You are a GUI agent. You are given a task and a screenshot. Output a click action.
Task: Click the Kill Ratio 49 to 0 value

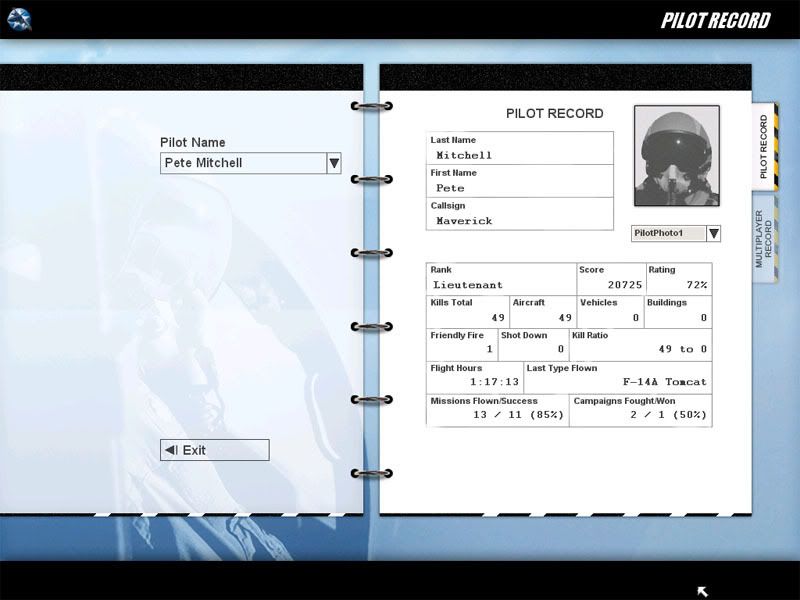[x=683, y=349]
